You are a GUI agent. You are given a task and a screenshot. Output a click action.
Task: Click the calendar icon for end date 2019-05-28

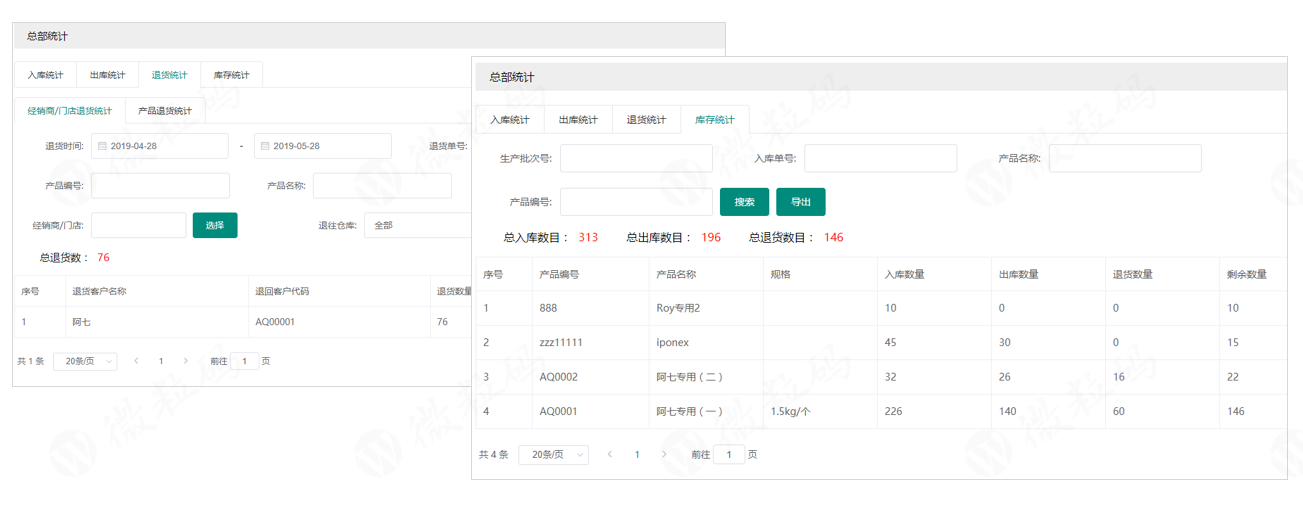pyautogui.click(x=265, y=146)
